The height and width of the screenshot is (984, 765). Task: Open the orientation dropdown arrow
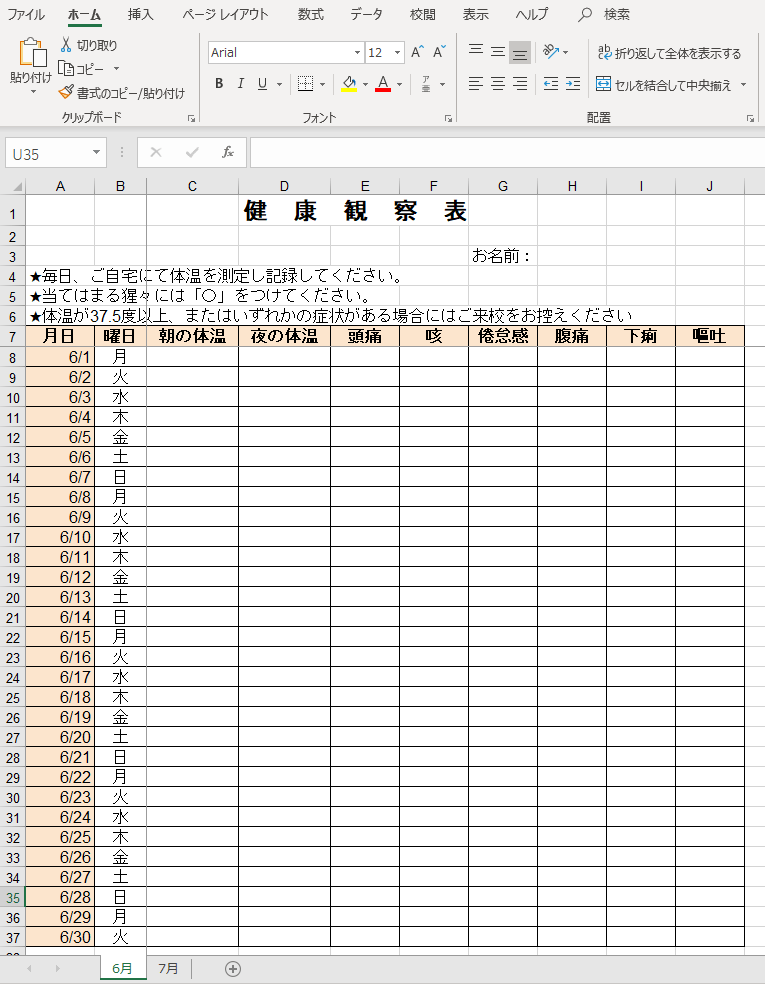click(x=566, y=52)
